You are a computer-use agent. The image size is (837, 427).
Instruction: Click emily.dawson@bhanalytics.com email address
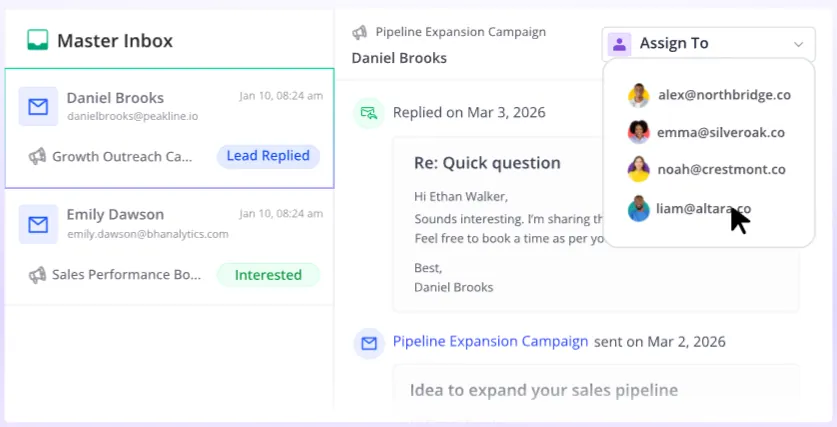click(x=147, y=234)
